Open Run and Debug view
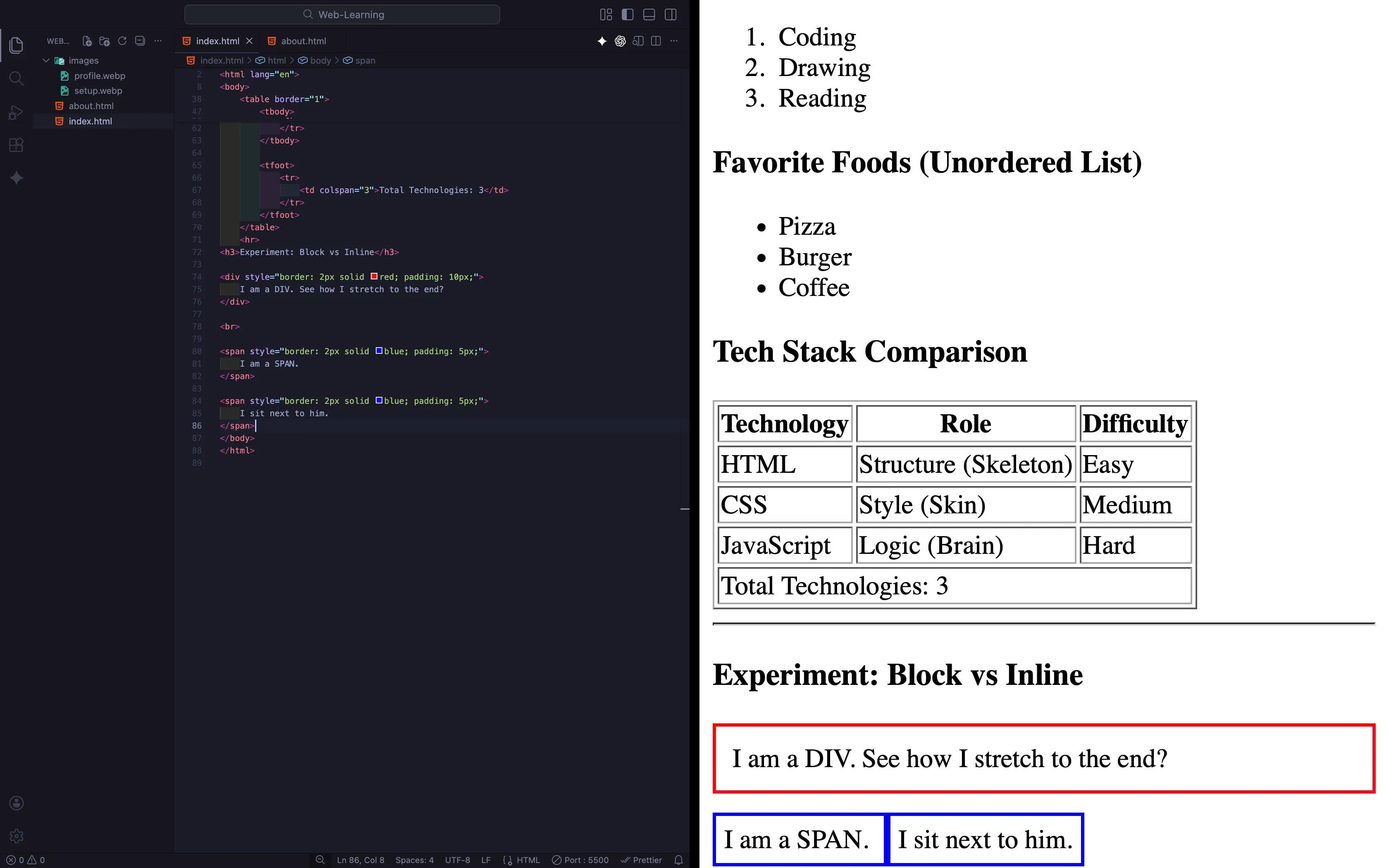Screen dimensions: 1389x868 pos(16,112)
